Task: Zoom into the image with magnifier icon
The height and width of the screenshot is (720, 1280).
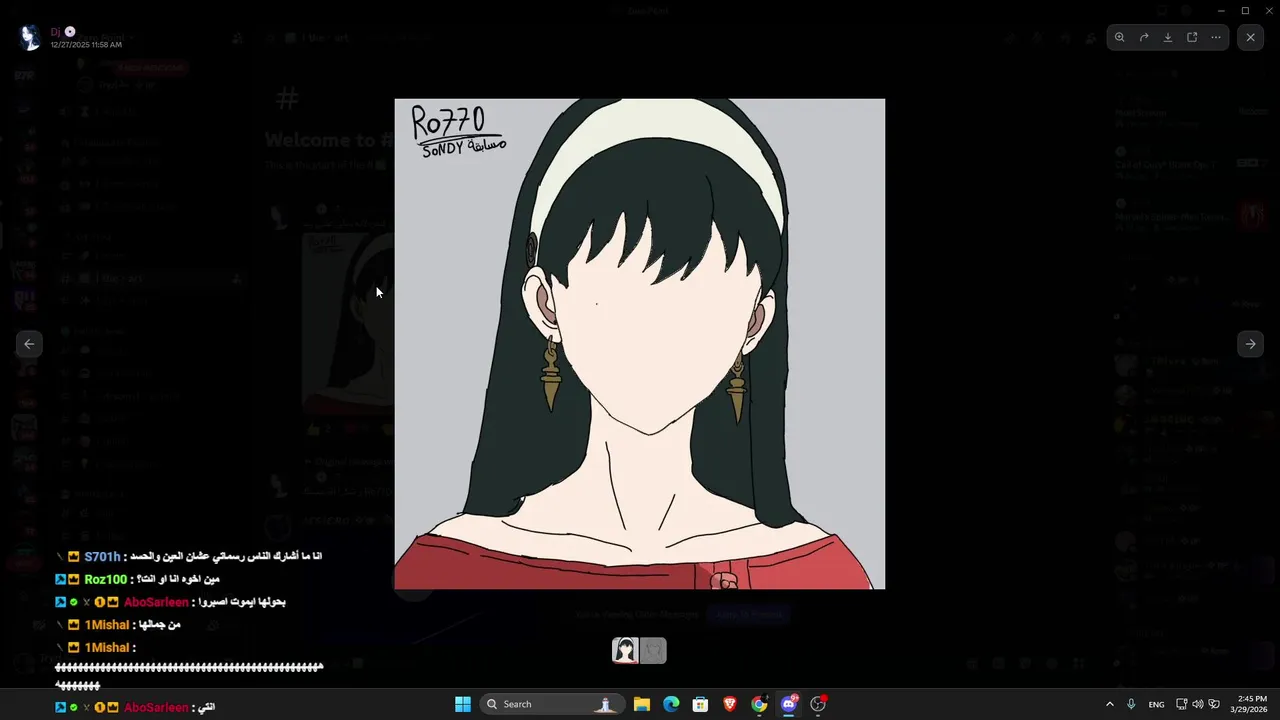Action: [x=1120, y=37]
